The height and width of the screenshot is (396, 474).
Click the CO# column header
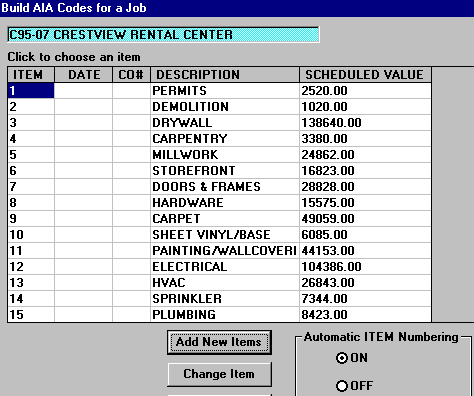click(x=132, y=75)
